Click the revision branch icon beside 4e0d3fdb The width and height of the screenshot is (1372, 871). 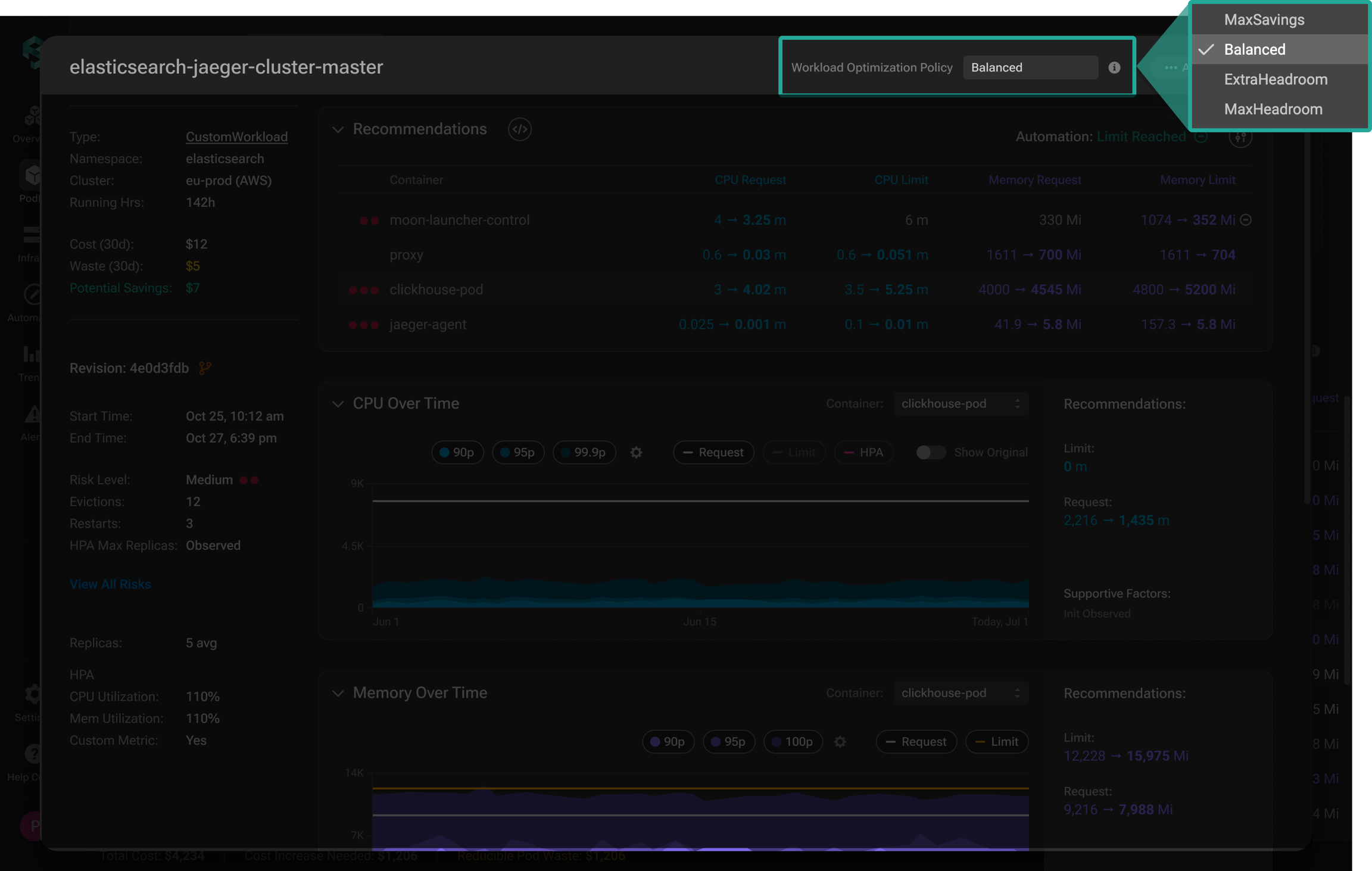pos(205,368)
